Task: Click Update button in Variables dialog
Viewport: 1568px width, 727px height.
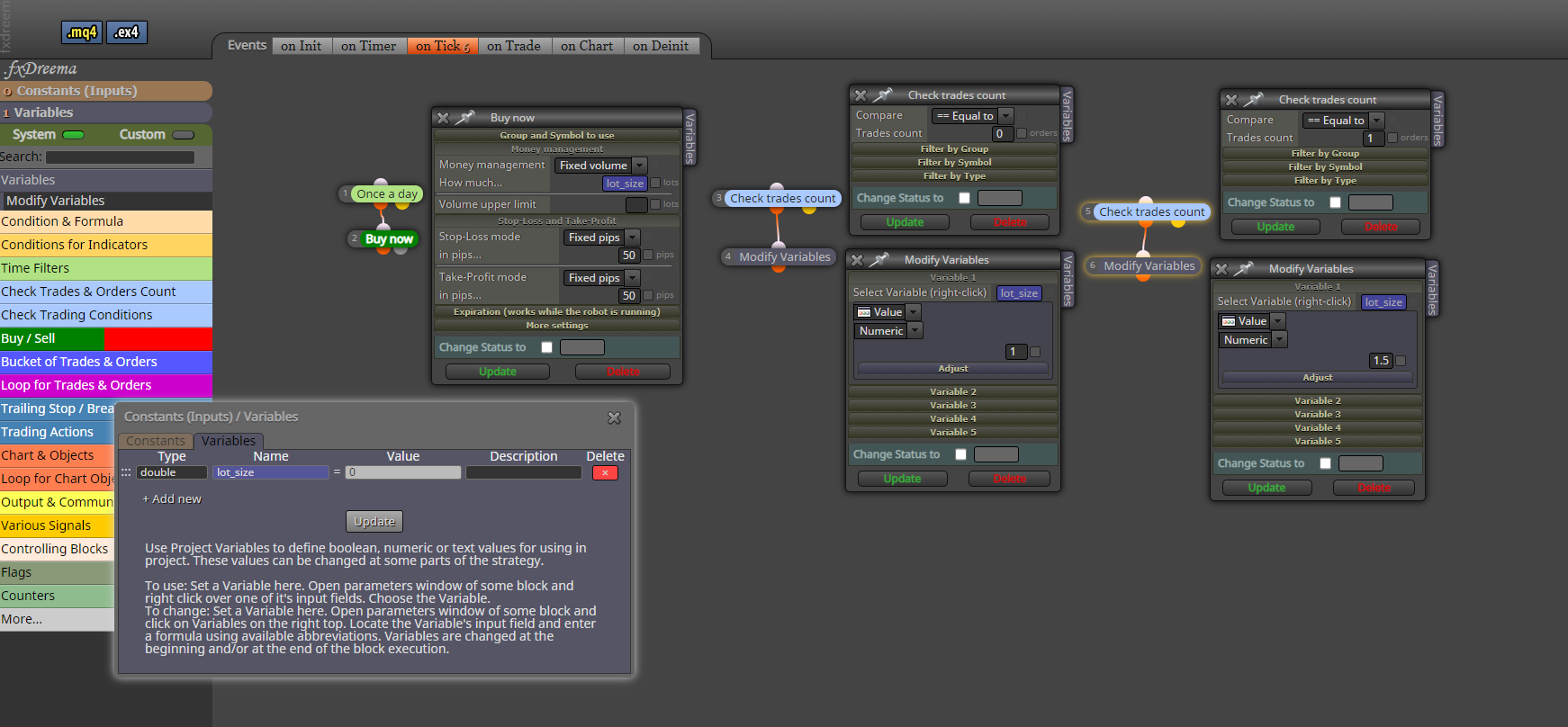Action: tap(374, 521)
